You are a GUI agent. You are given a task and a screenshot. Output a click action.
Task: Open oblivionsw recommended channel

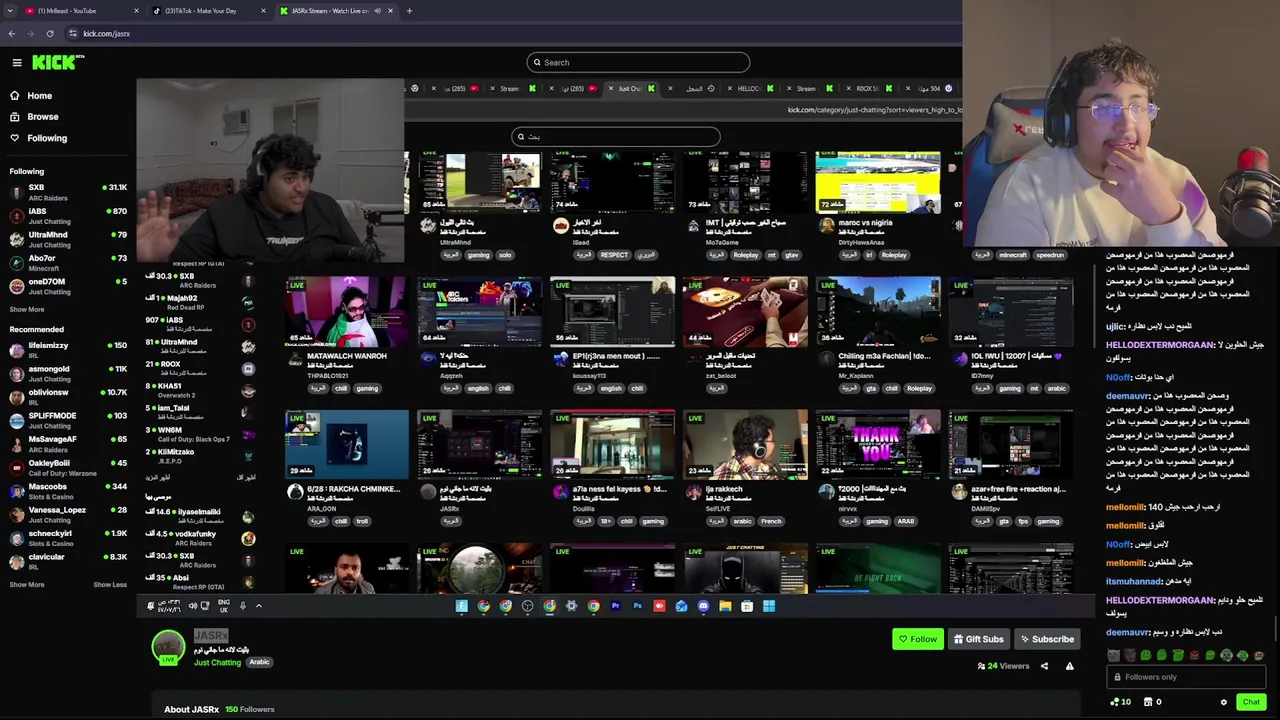click(68, 397)
